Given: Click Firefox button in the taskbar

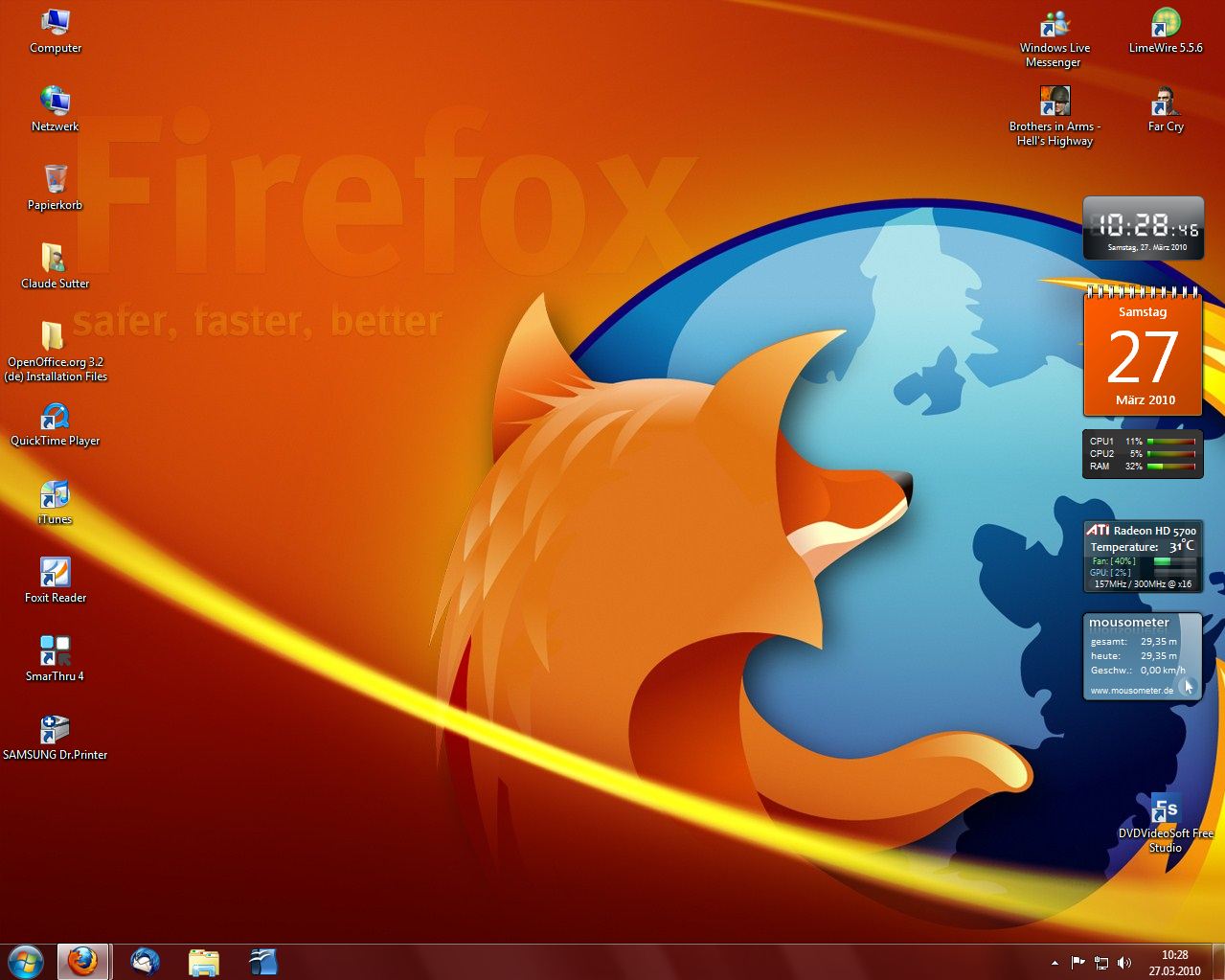Looking at the screenshot, I should click(83, 962).
